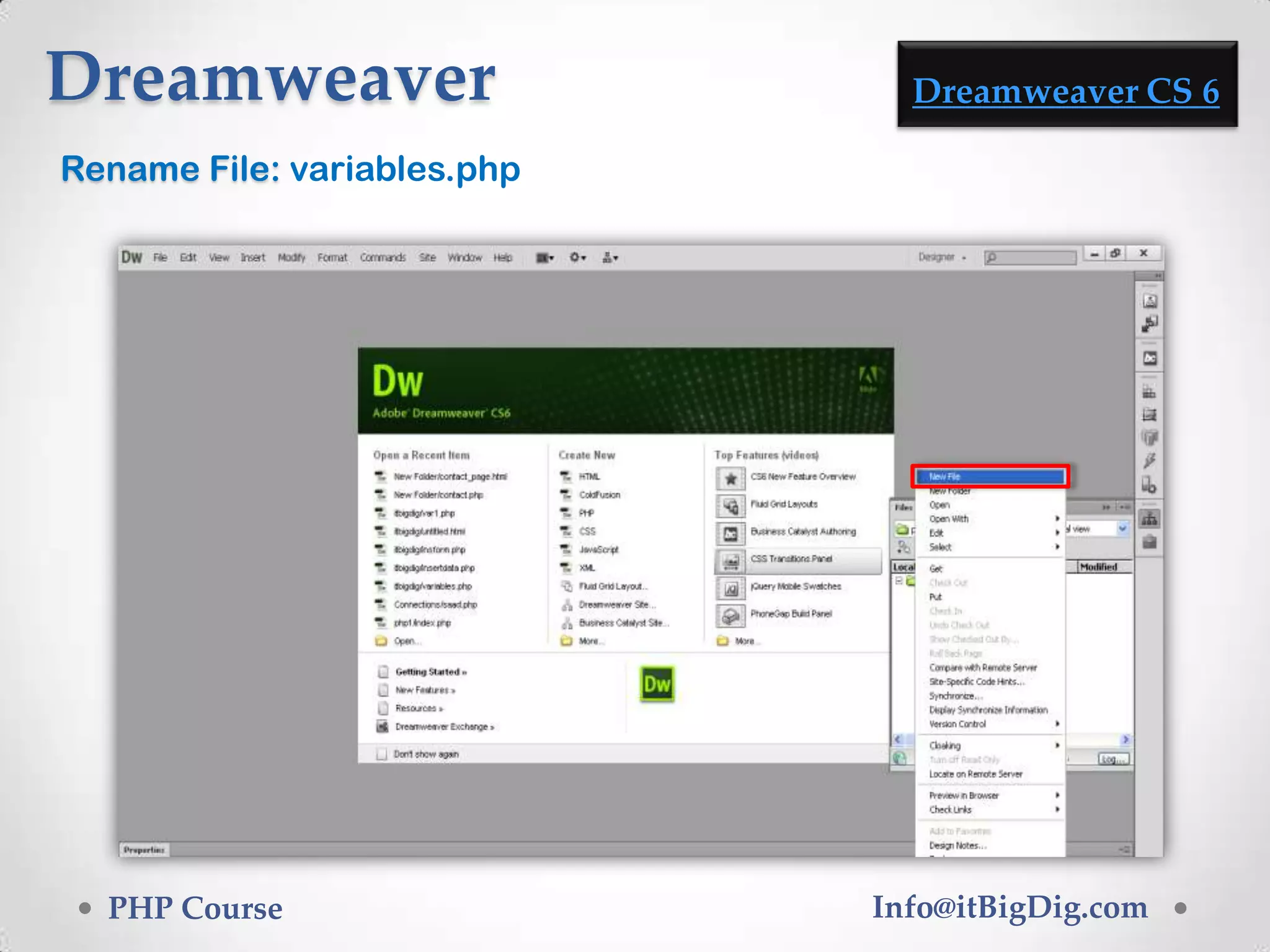Open recent file ibigdig/variables.php
This screenshot has width=1270, height=952.
[433, 586]
